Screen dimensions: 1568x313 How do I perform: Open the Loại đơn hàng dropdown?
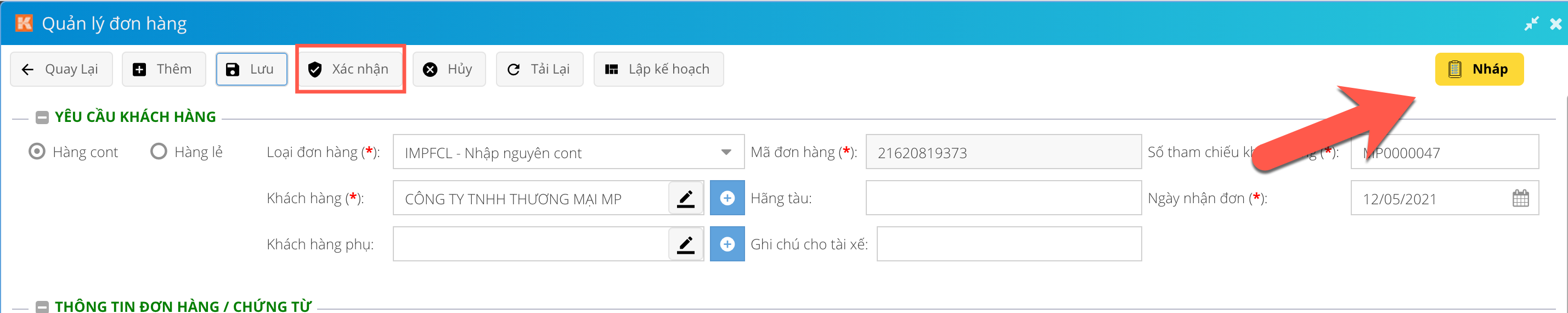[725, 152]
